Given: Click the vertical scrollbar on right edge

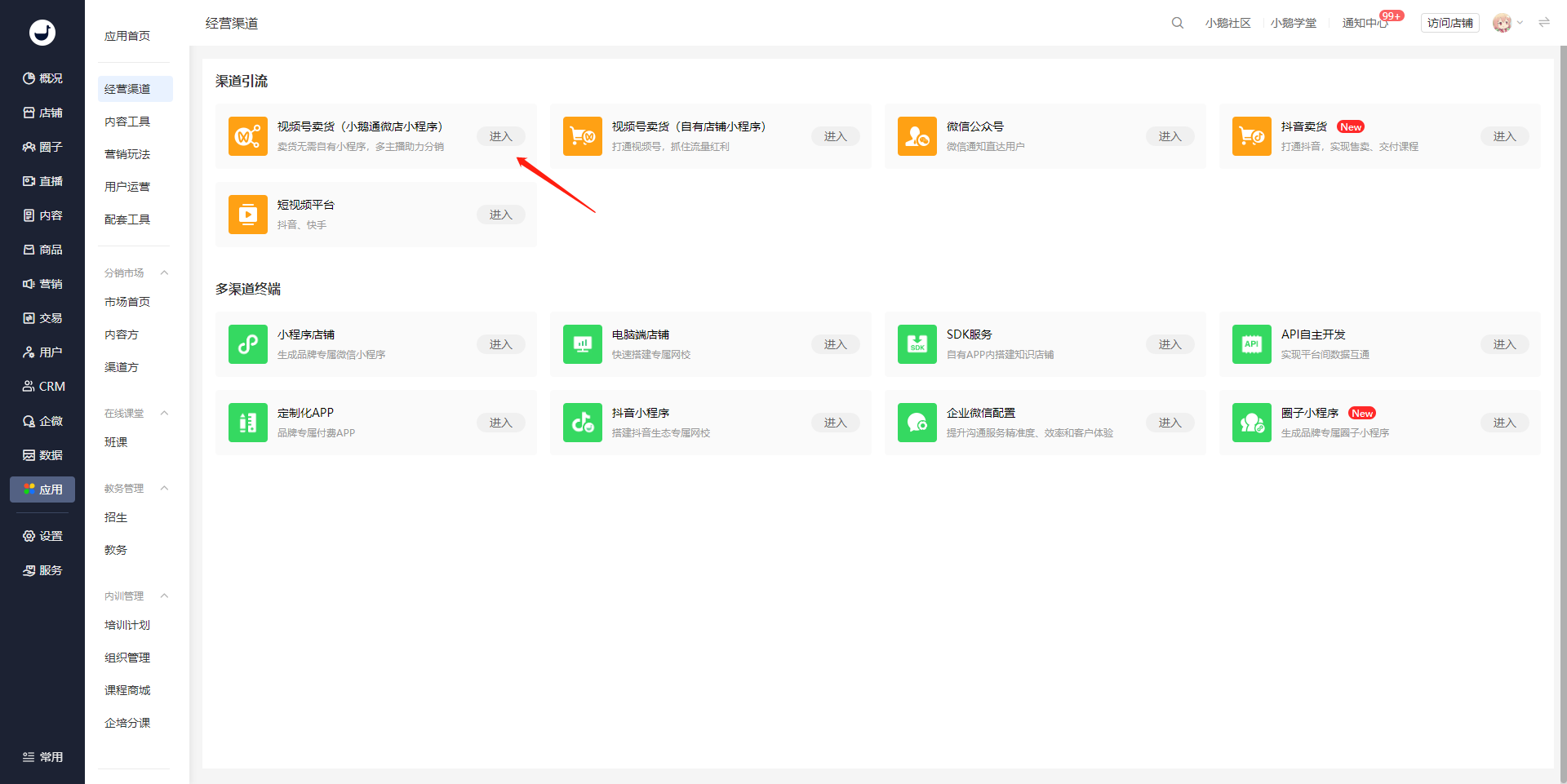Looking at the screenshot, I should [x=1562, y=408].
